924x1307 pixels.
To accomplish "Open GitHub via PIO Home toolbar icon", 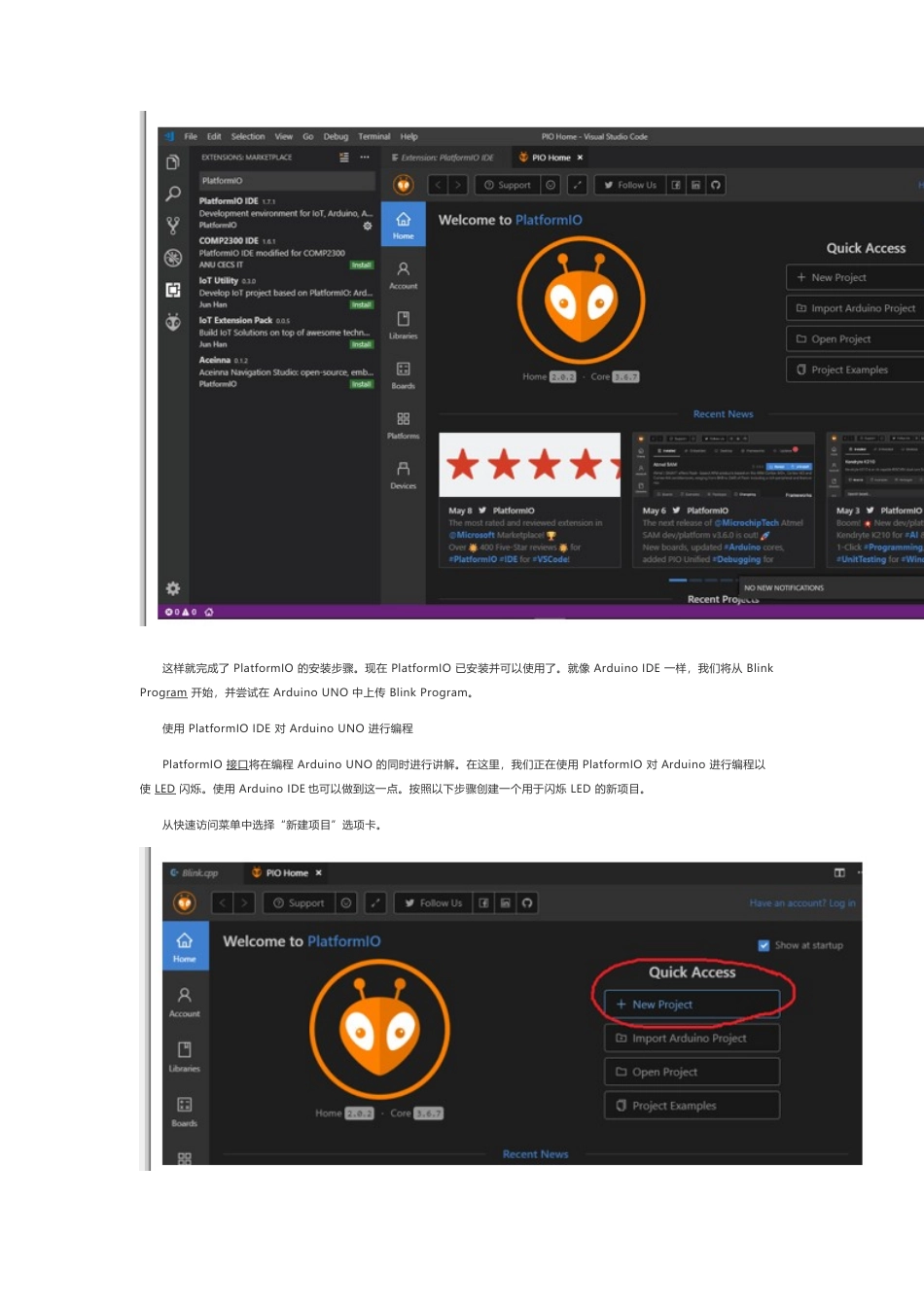I will pos(717,185).
